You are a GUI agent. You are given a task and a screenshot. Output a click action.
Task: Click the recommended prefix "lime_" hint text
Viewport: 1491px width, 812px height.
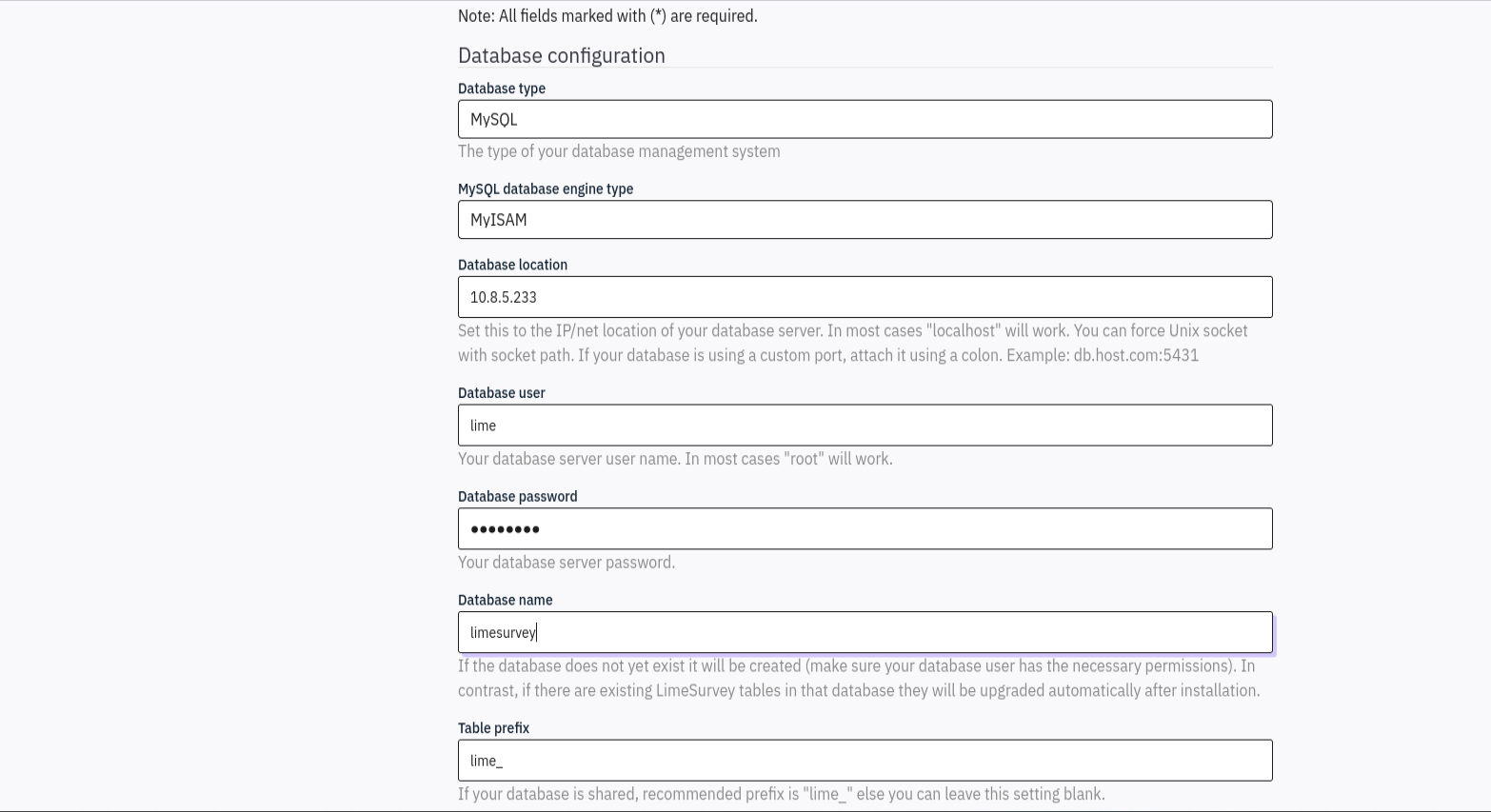(x=782, y=794)
